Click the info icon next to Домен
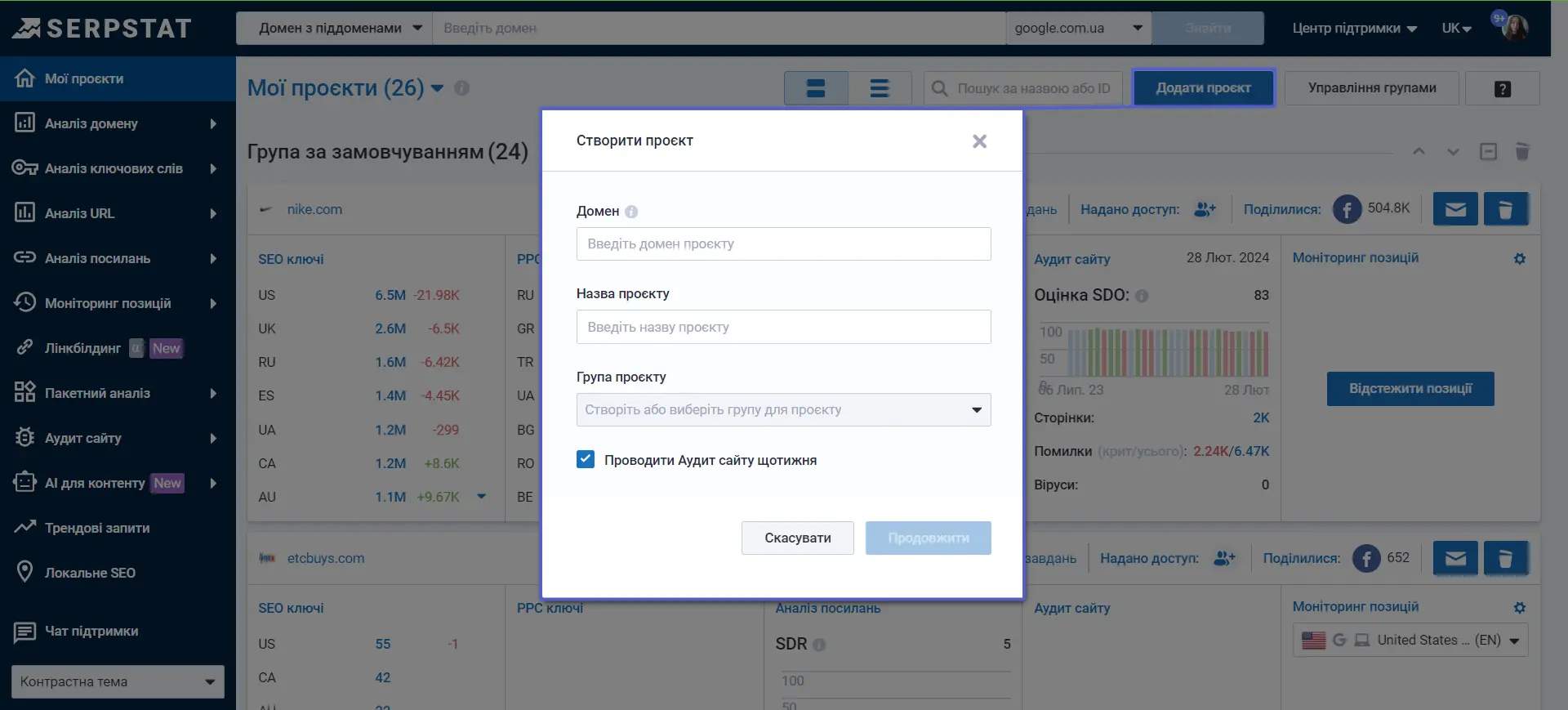Screen dimensions: 1568x710 point(631,212)
